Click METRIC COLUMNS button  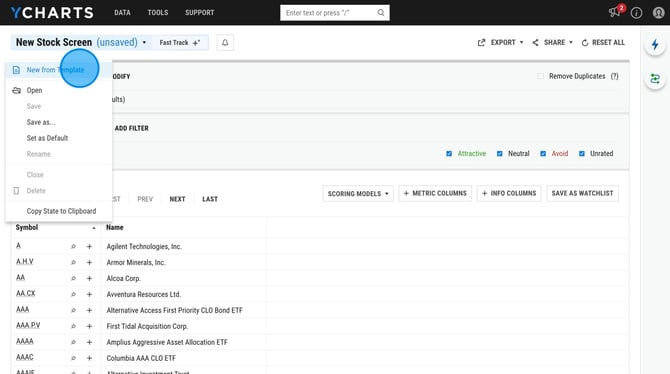click(435, 193)
